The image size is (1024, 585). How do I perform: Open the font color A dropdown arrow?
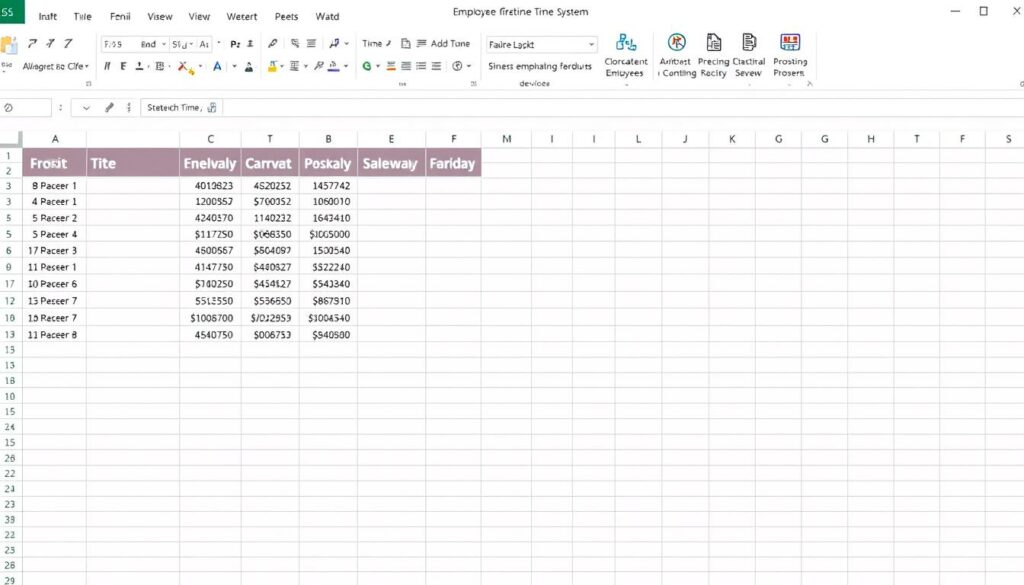click(x=234, y=66)
